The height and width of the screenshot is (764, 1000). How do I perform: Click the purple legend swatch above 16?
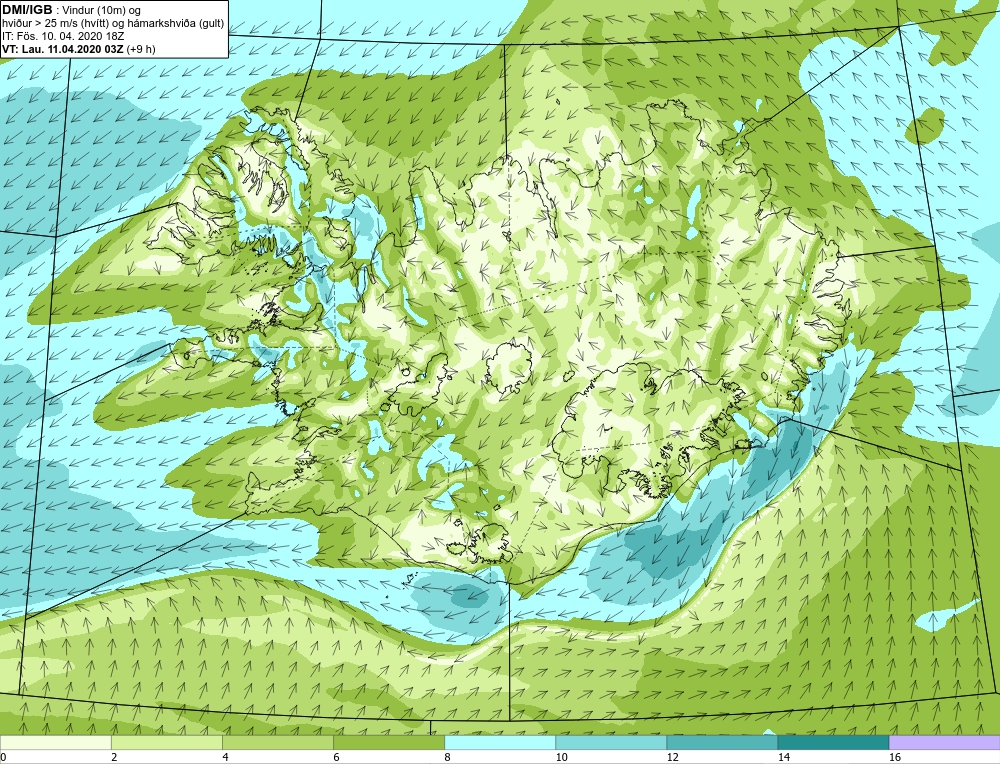tap(945, 742)
